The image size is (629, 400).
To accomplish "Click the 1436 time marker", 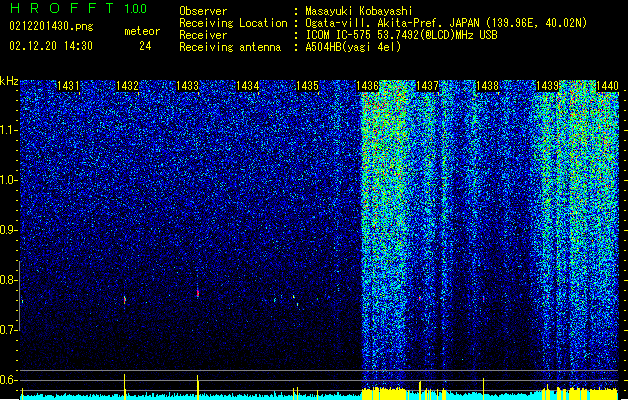I will click(x=367, y=85).
